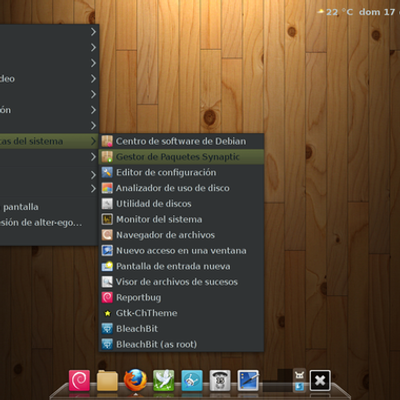Click the Editor de configuración wrench icon

(107, 173)
